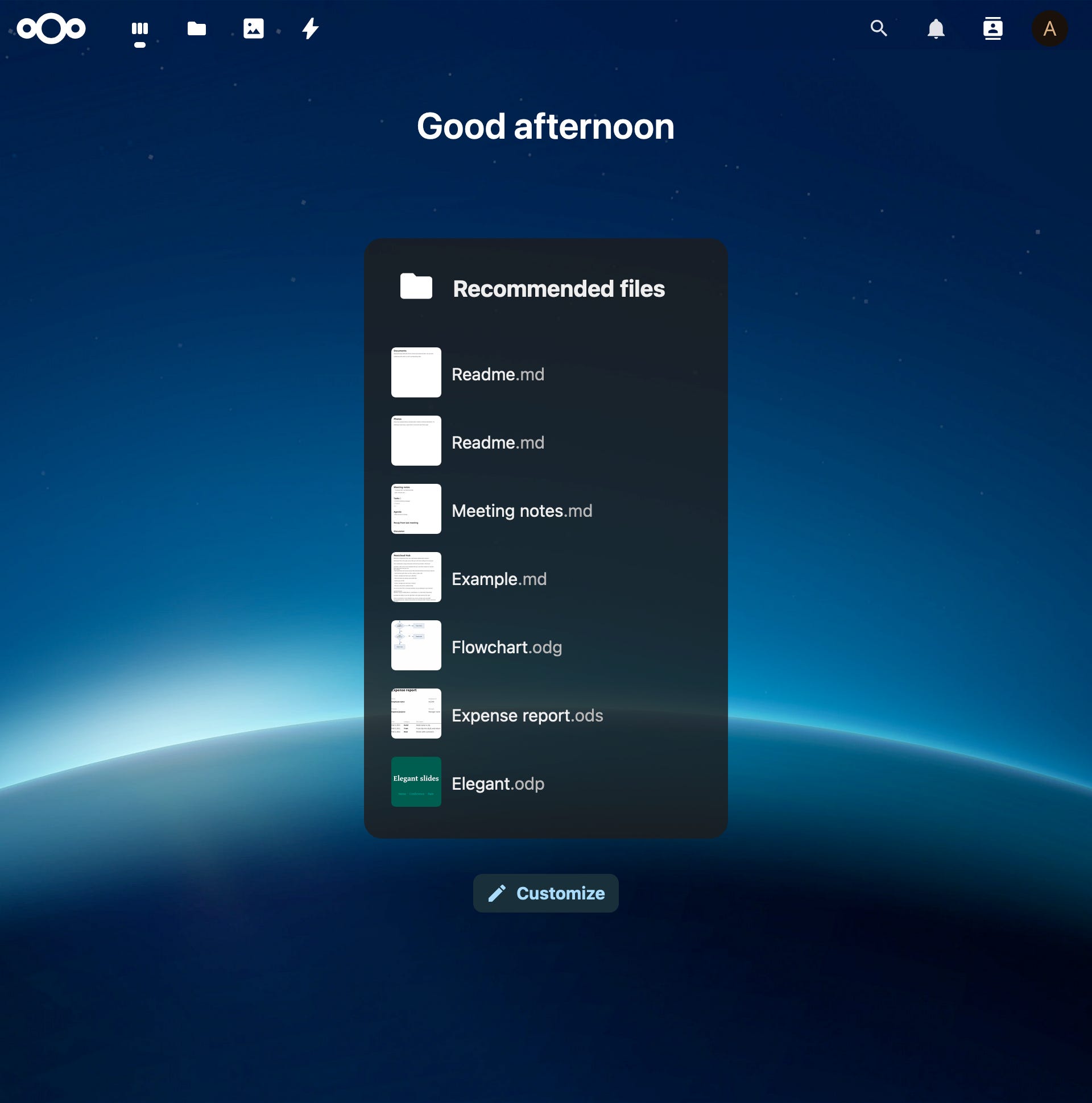This screenshot has width=1092, height=1103.
Task: Open Flowchart.odg file
Action: [507, 647]
